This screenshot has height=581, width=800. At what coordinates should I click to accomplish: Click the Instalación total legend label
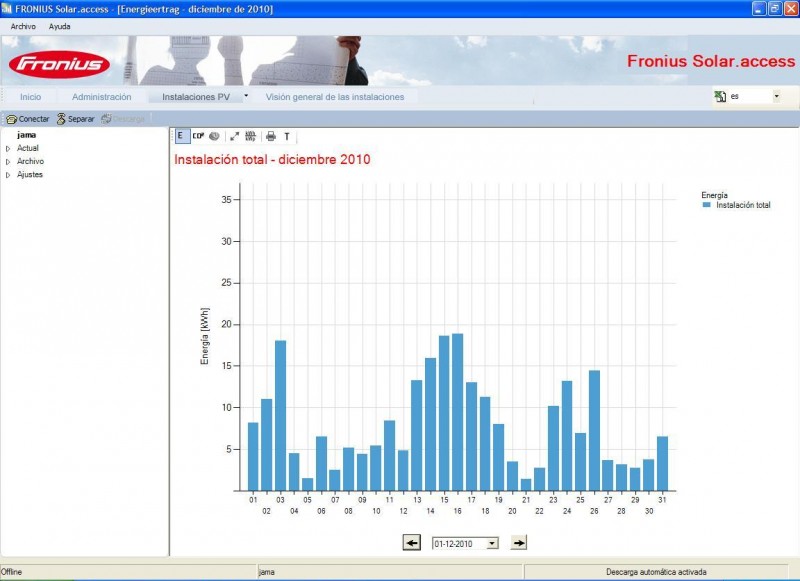pyautogui.click(x=743, y=205)
